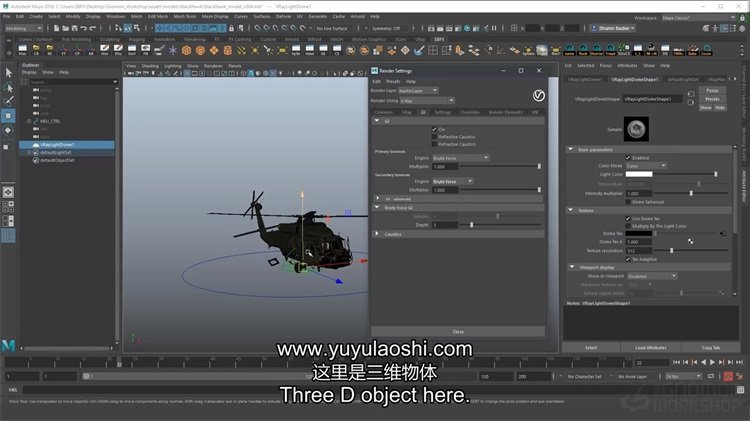This screenshot has width=750, height=421.
Task: Click the Open Scene folder icon
Action: pos(66,28)
